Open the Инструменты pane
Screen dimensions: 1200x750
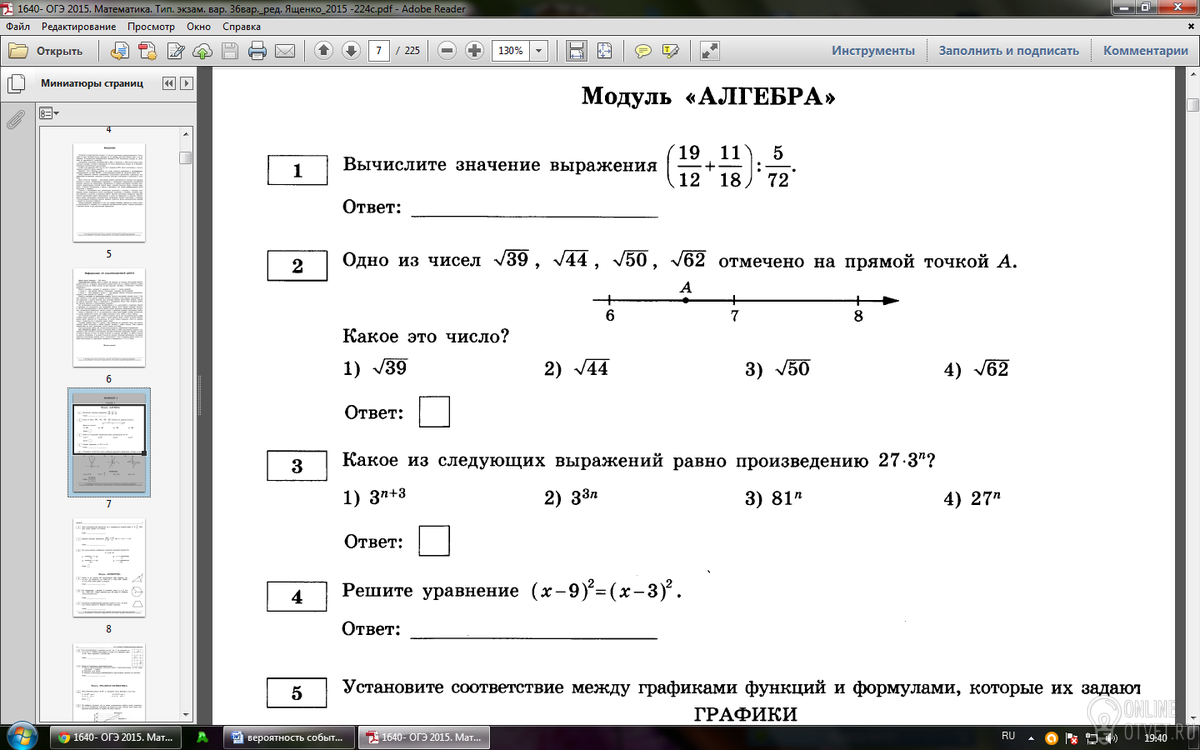873,51
